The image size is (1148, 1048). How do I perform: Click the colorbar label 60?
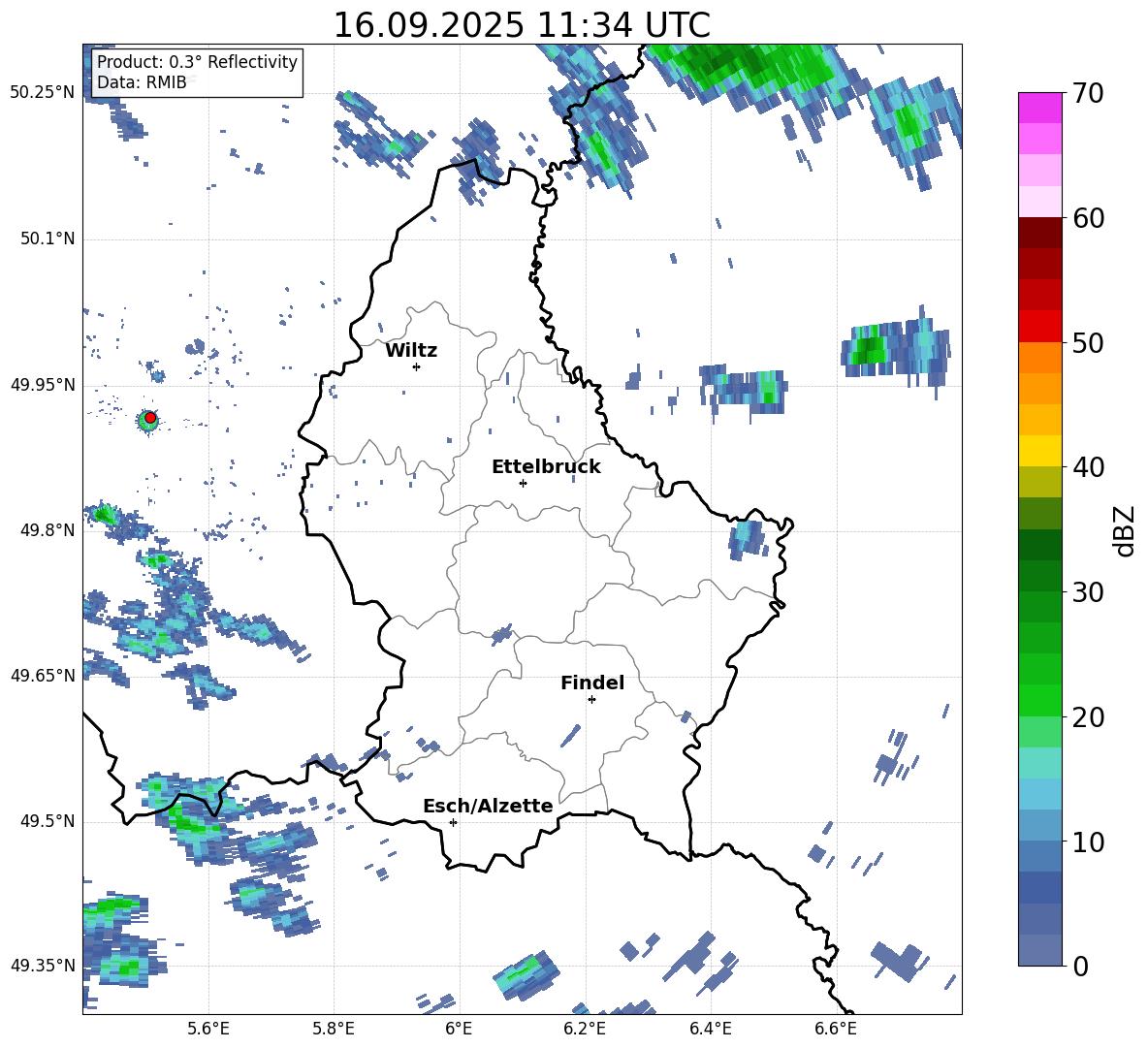(1088, 218)
